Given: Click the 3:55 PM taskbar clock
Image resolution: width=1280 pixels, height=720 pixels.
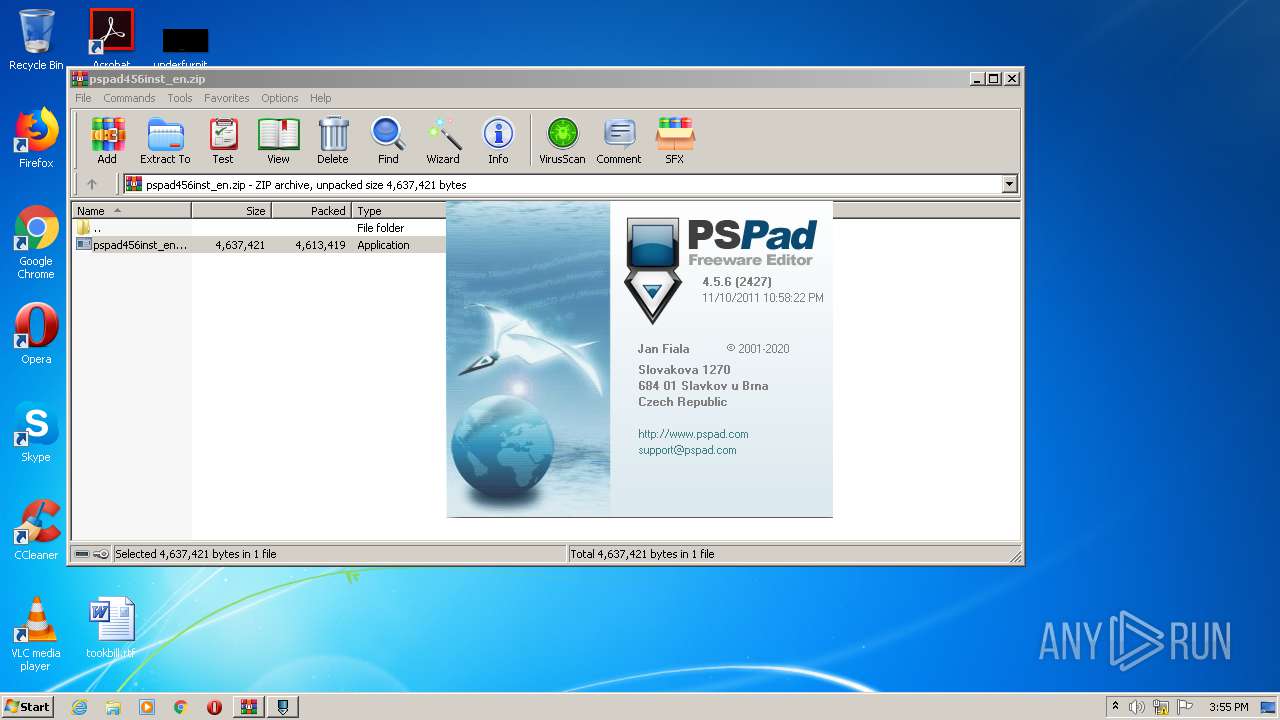Looking at the screenshot, I should 1228,707.
